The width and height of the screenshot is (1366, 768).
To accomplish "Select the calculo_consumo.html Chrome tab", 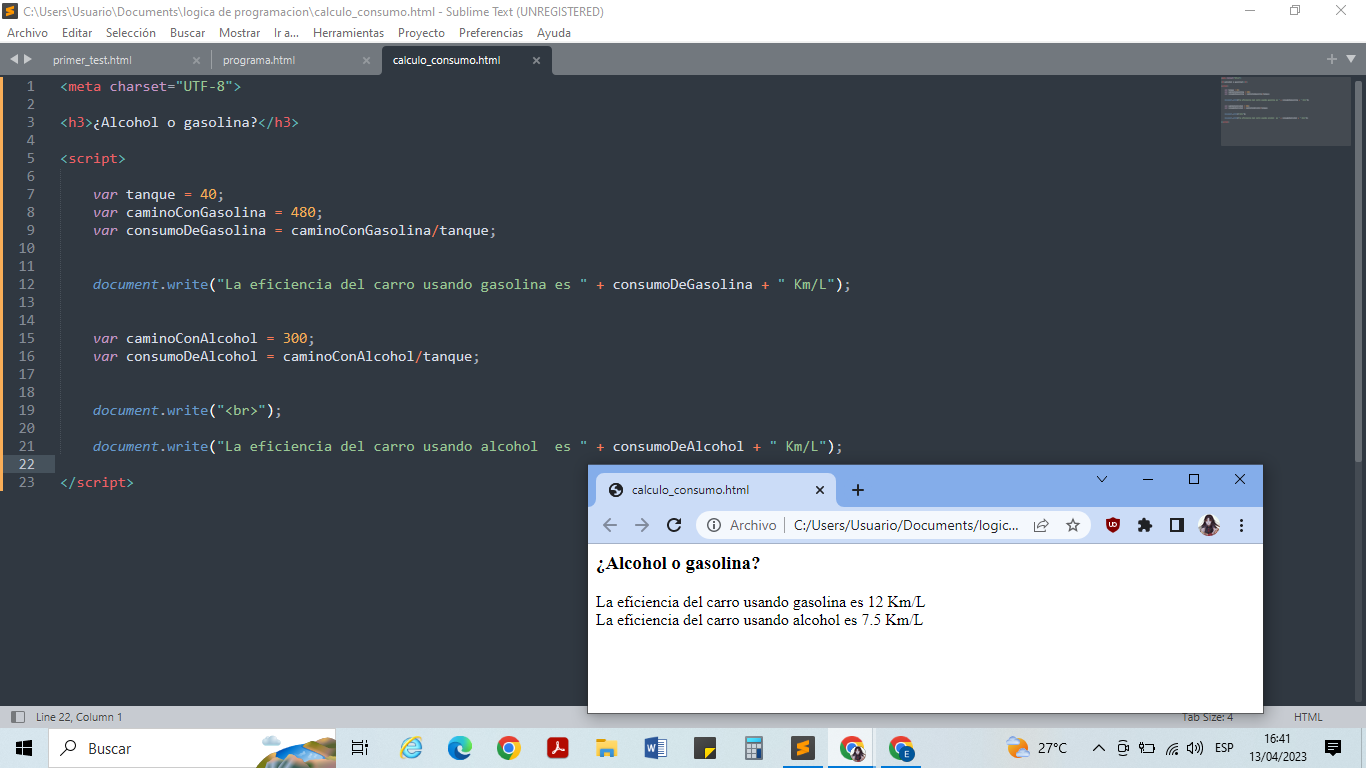I will click(x=715, y=490).
